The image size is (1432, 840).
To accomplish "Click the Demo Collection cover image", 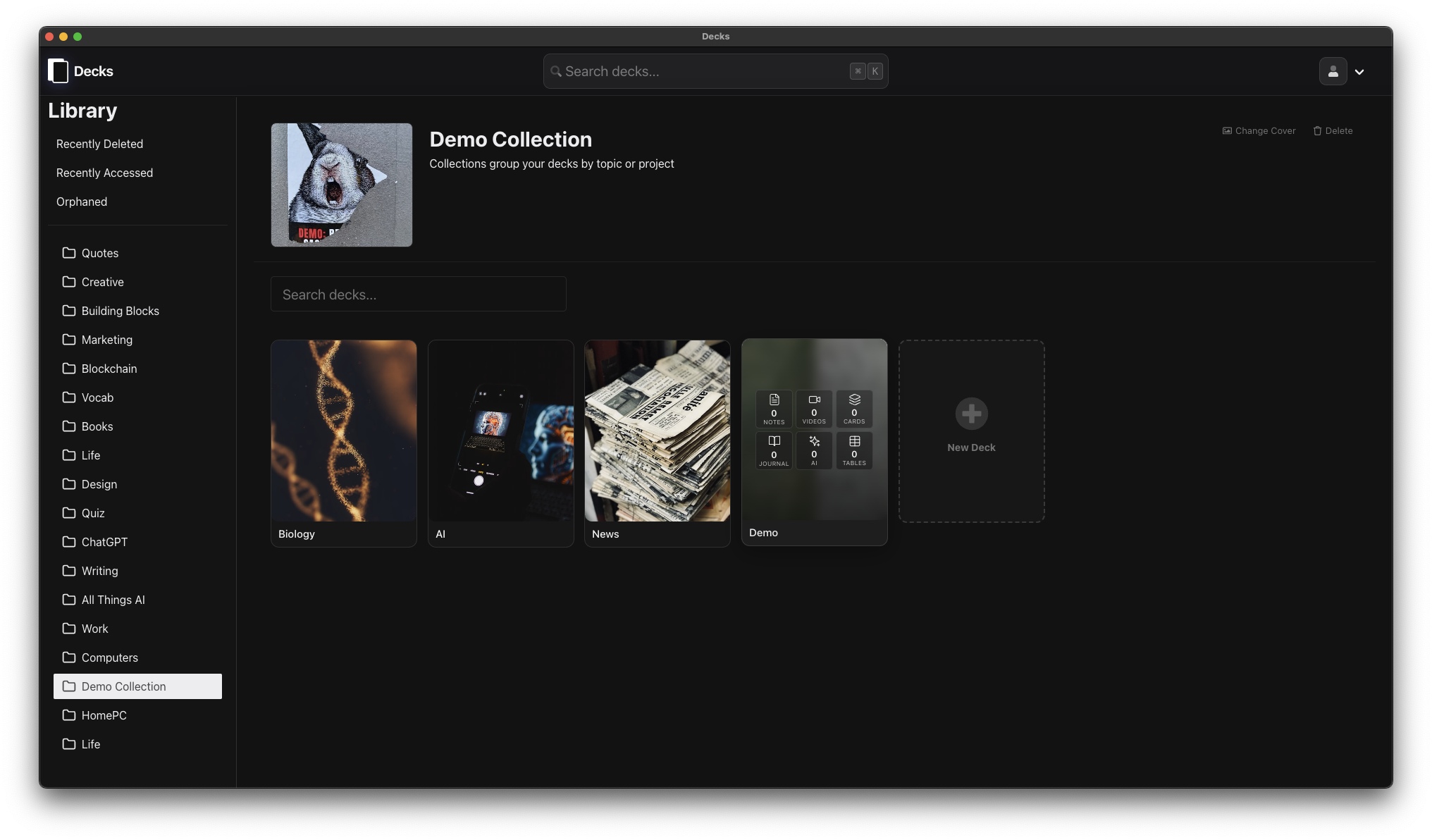I will [x=342, y=185].
